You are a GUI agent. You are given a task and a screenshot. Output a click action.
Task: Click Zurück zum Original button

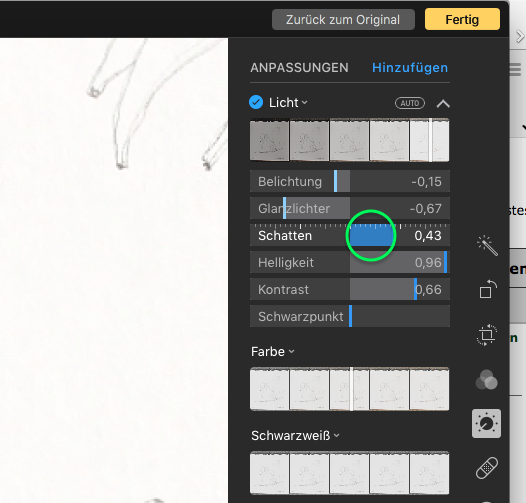[343, 19]
